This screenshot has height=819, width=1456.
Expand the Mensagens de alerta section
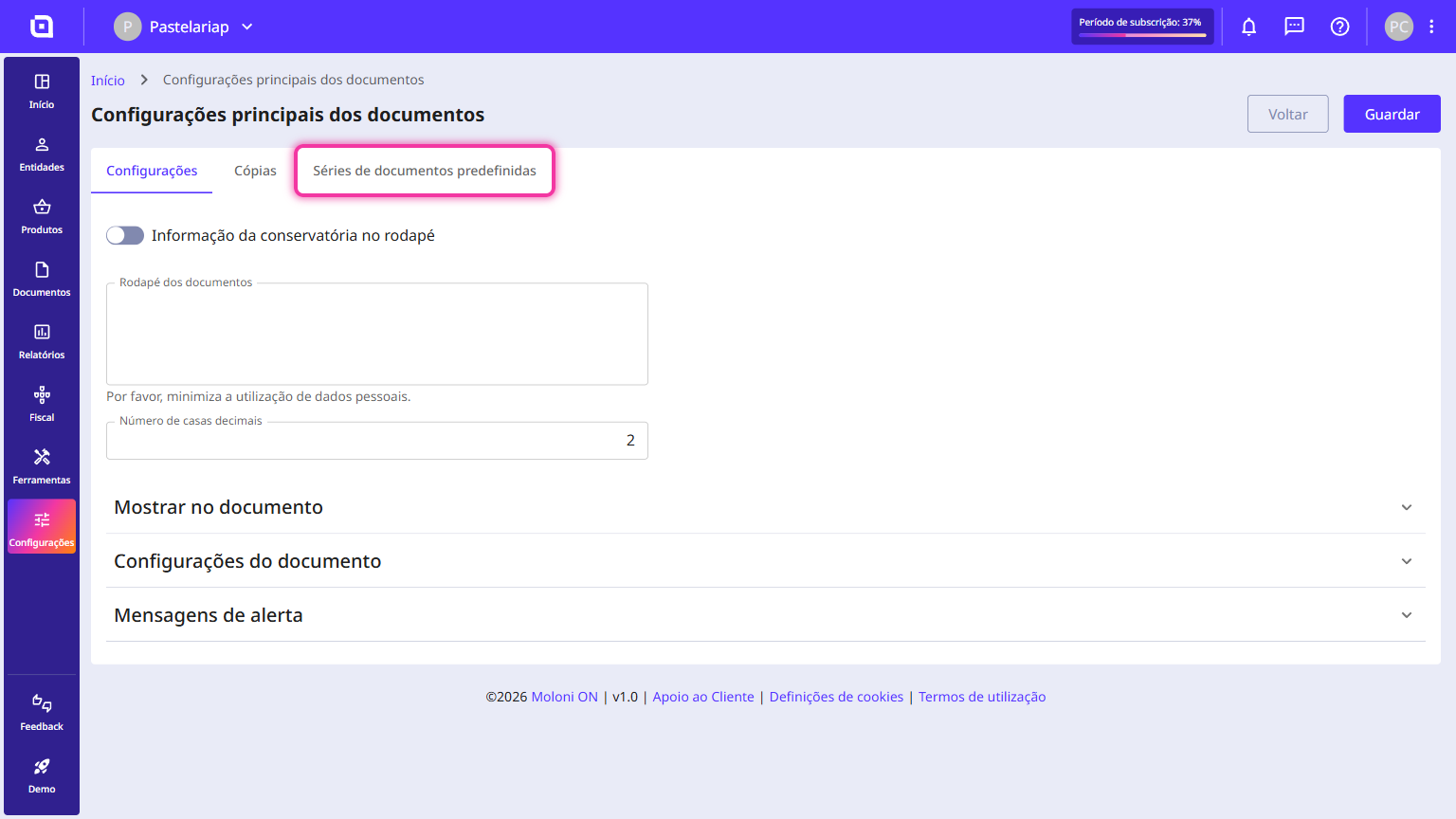coord(766,615)
